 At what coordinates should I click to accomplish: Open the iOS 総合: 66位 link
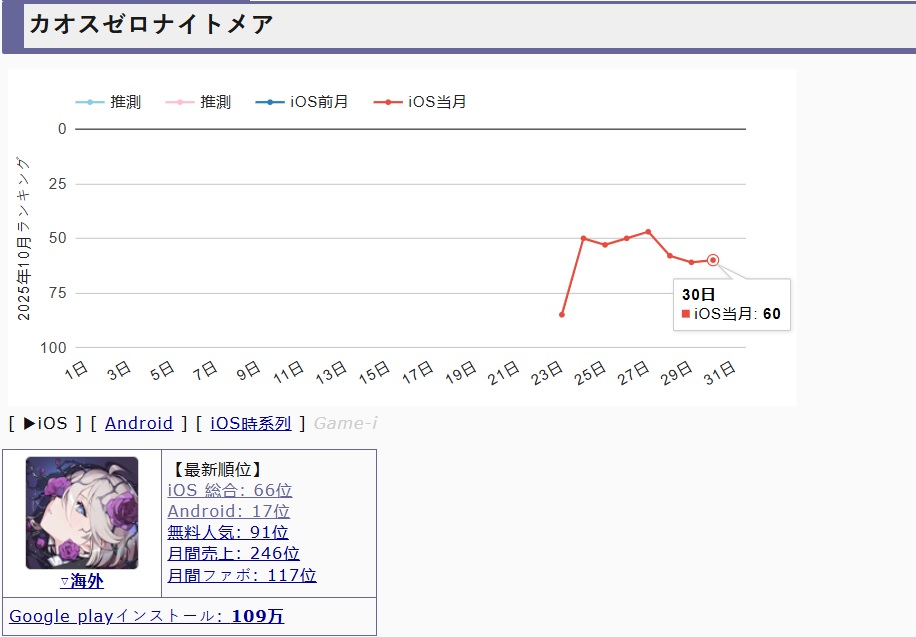click(x=230, y=490)
